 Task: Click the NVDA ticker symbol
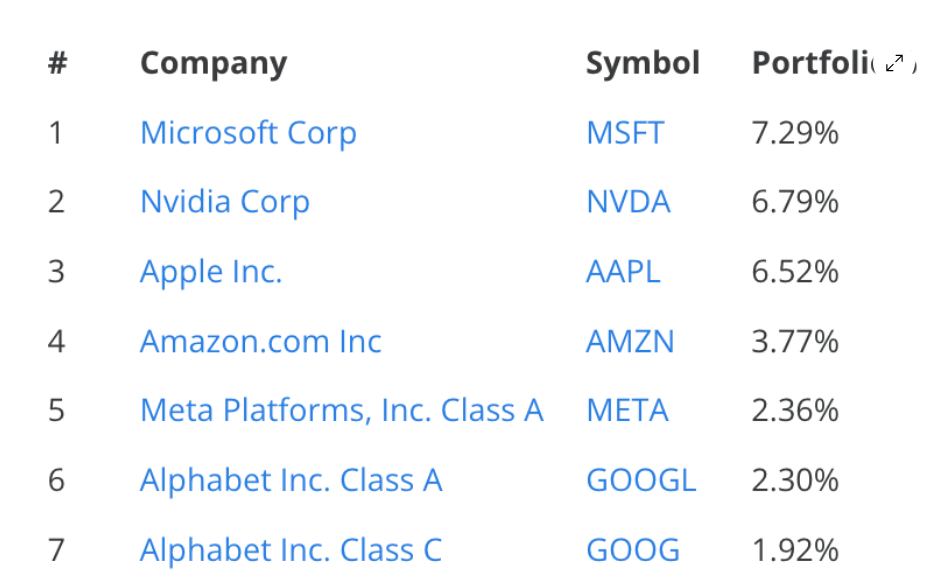[628, 202]
